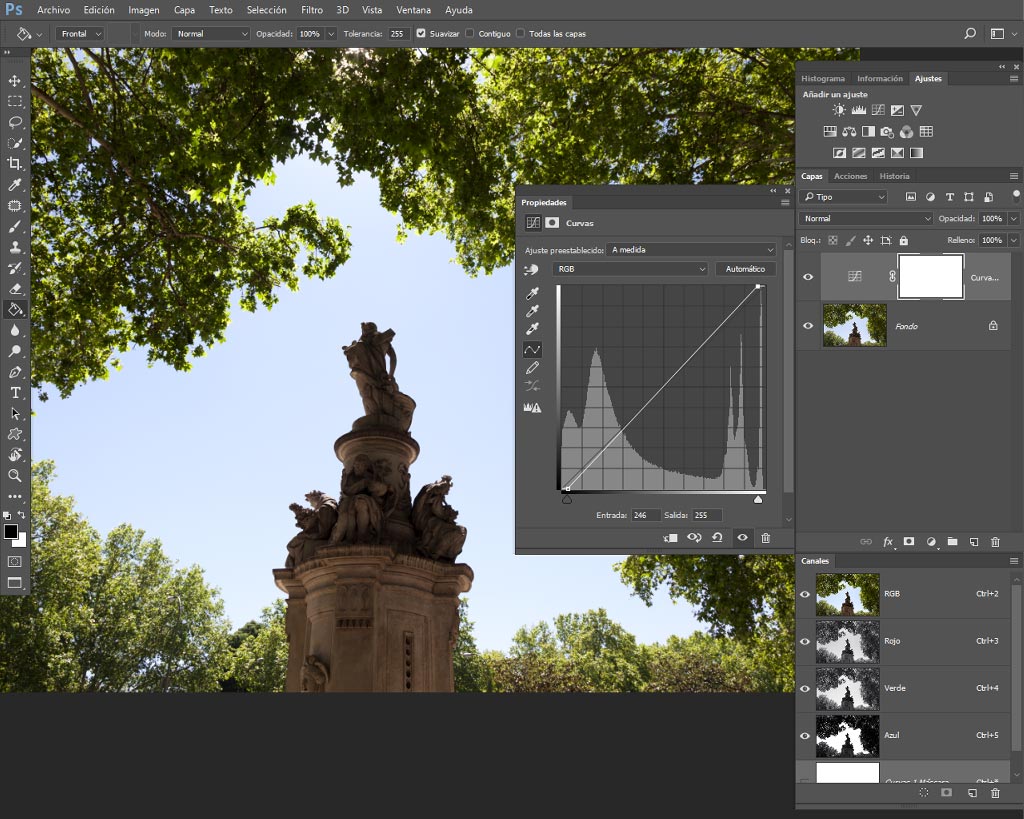Open the layer blend mode Normal dropdown

866,219
